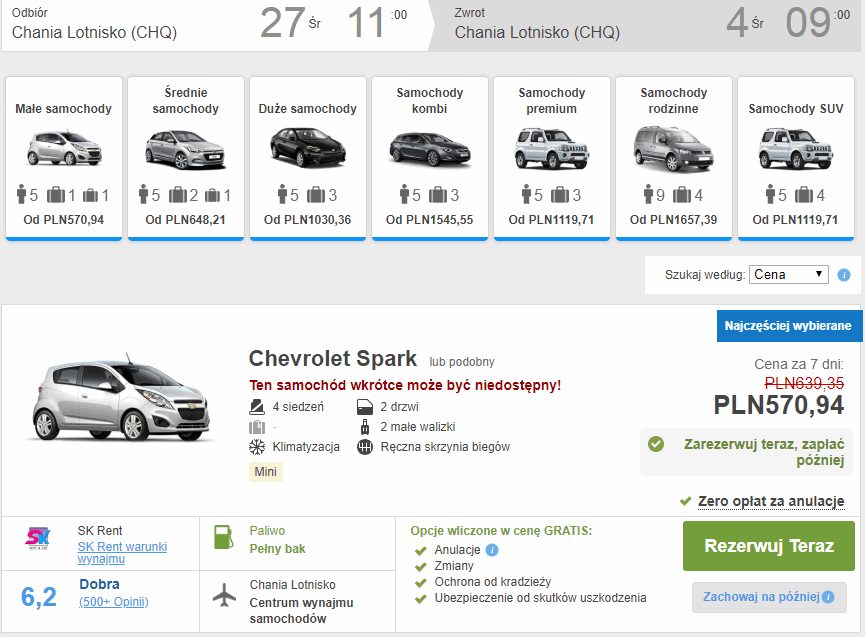The height and width of the screenshot is (637, 865).
Task: Click info icon next to sort dropdown
Action: pyautogui.click(x=843, y=275)
